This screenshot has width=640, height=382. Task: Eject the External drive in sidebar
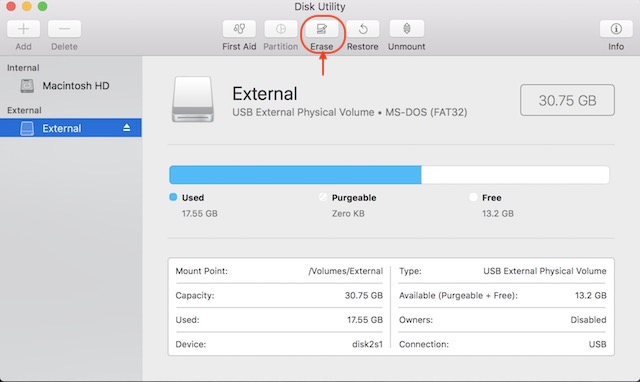point(127,128)
